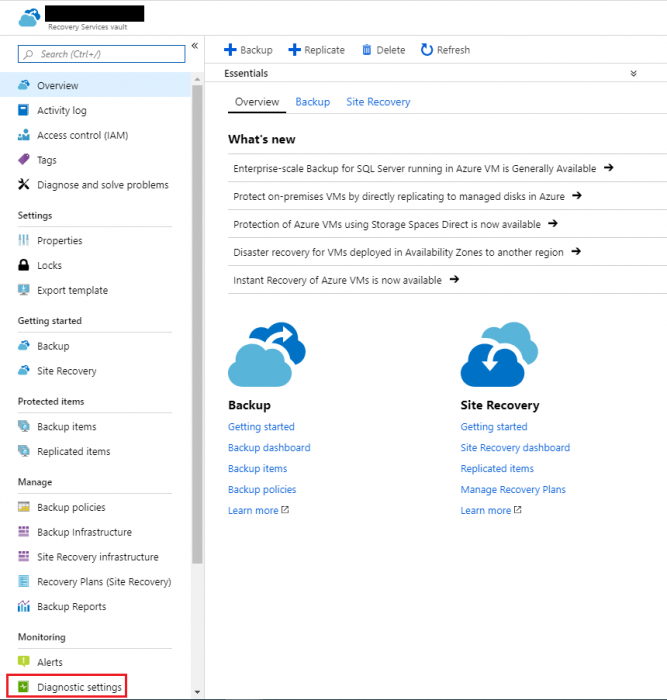This screenshot has height=700, width=667.
Task: Click the sidebar Search (Ctrl+/) field
Action: click(x=101, y=54)
